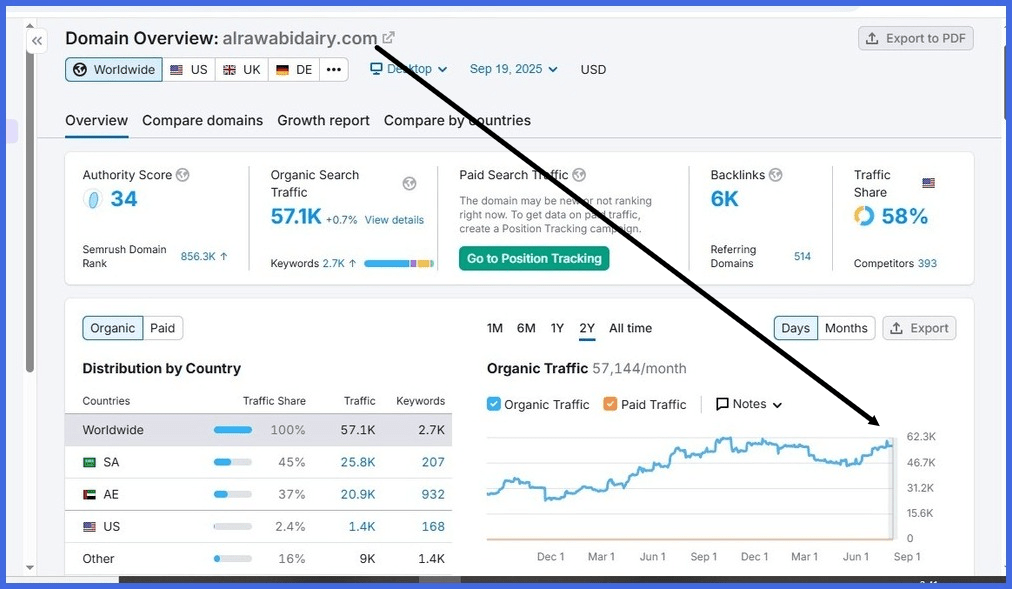1012x589 pixels.
Task: Click vertical scrollbar down arrow
Action: (30, 568)
